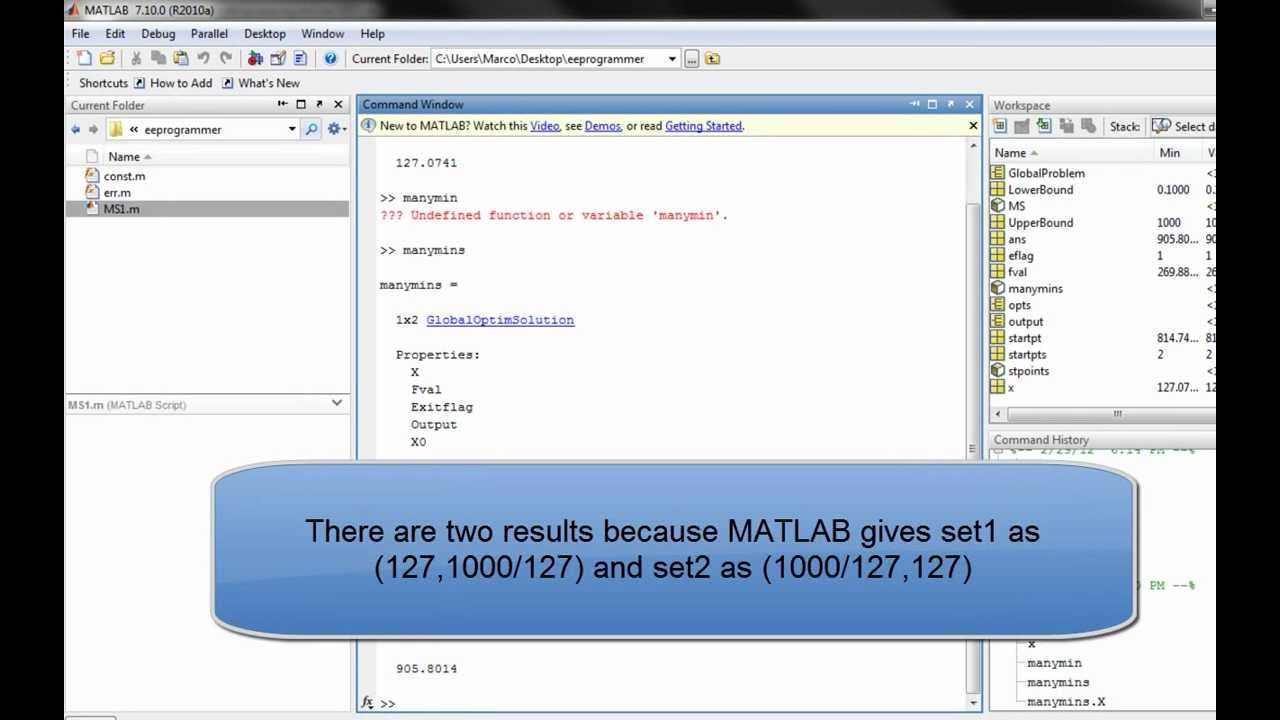Dismiss the New to MATLAB info bar
The image size is (1280, 720).
click(973, 126)
